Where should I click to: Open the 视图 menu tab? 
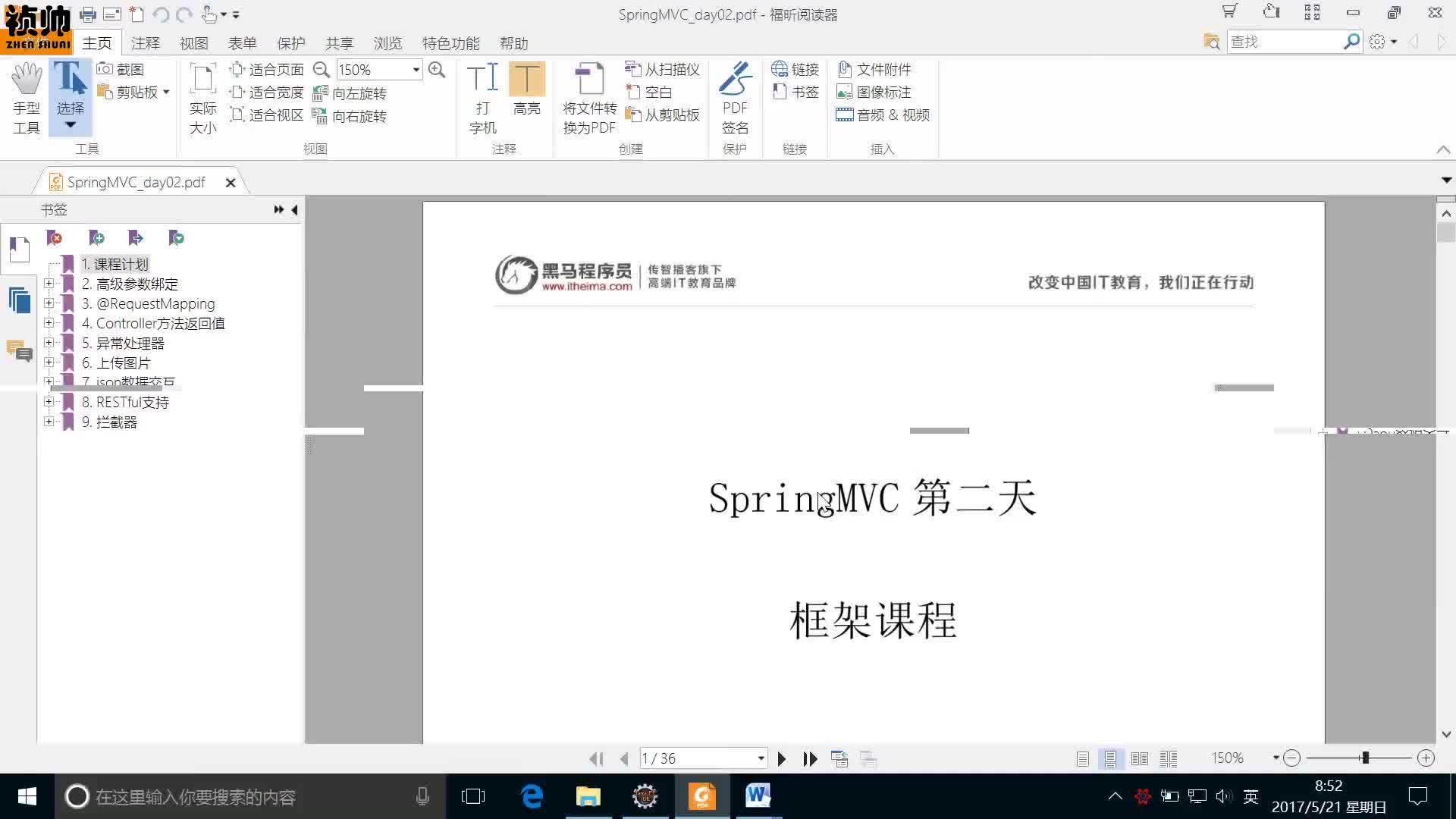click(195, 43)
